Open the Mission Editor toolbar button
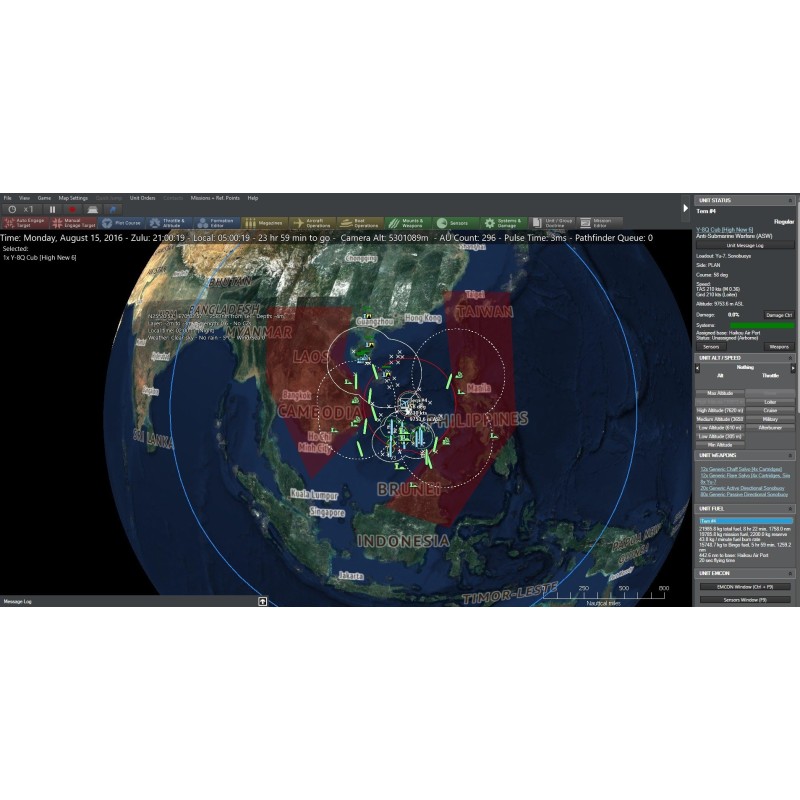 (x=598, y=223)
